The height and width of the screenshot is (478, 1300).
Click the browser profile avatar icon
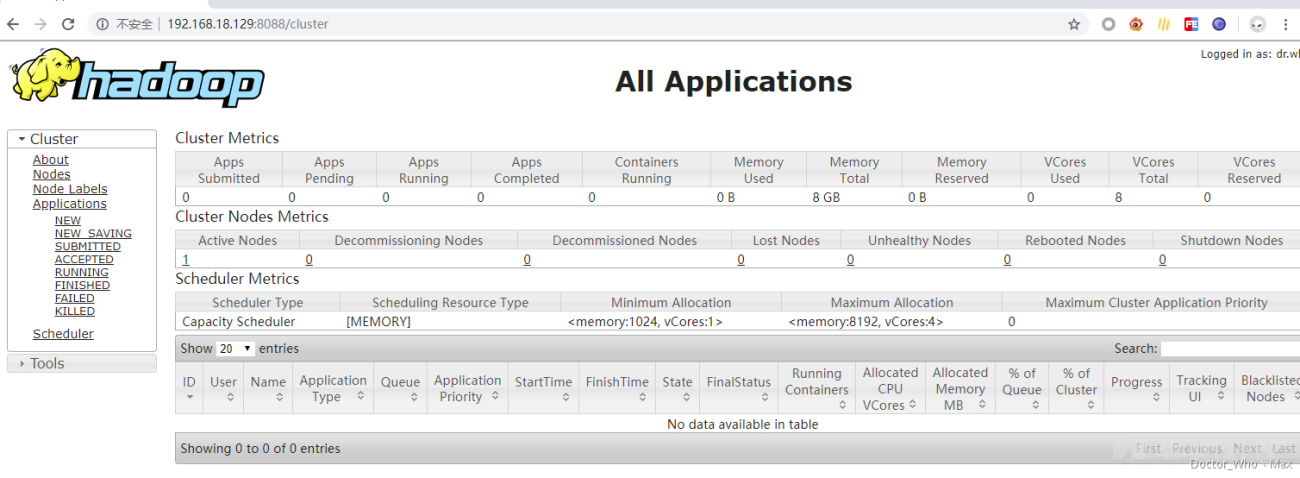click(1258, 24)
